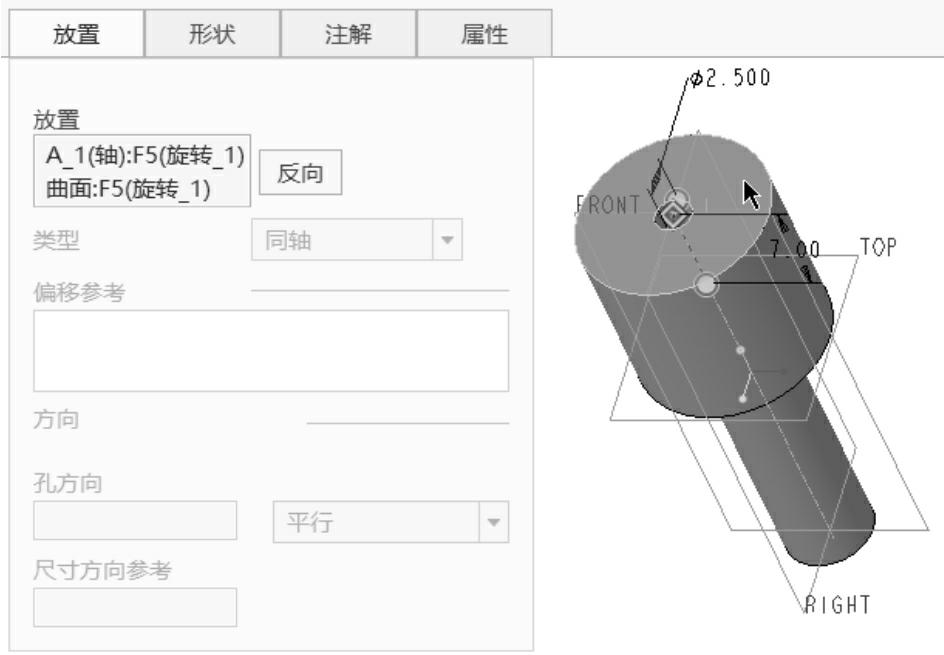Open the 属性 tab
This screenshot has width=944, height=655.
tap(485, 34)
